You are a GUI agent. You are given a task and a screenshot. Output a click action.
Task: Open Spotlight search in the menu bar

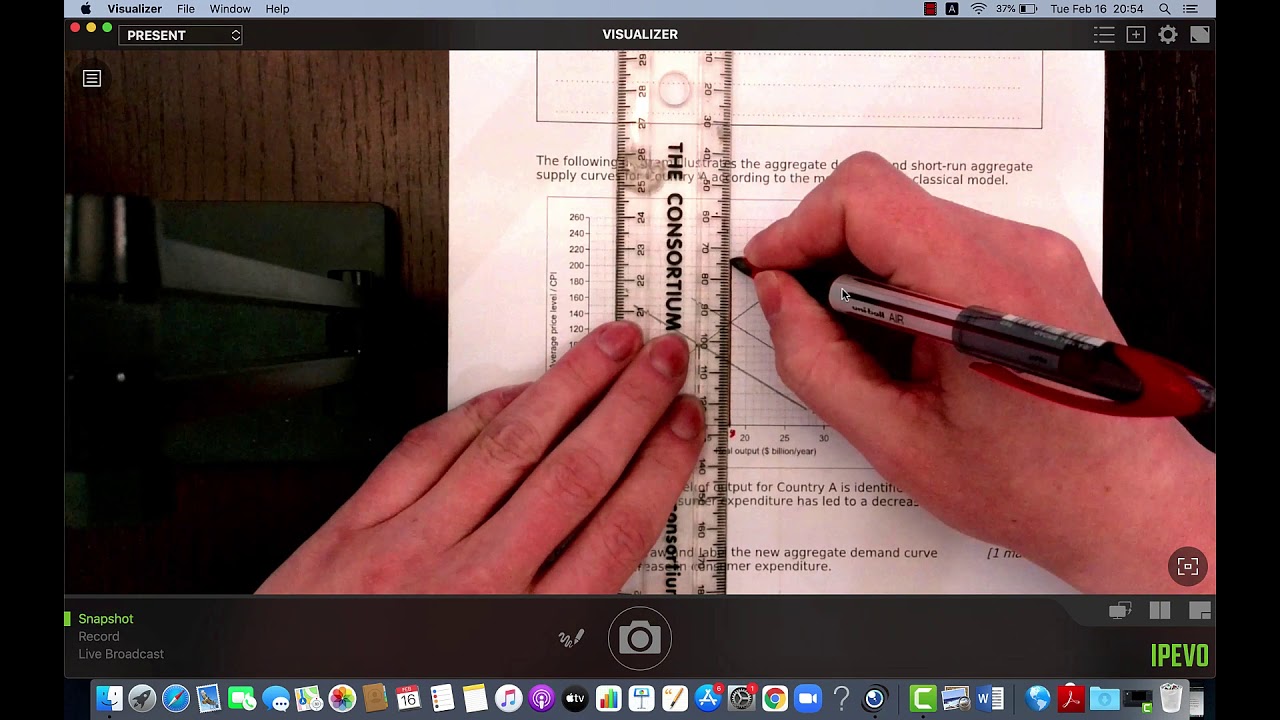click(1165, 9)
